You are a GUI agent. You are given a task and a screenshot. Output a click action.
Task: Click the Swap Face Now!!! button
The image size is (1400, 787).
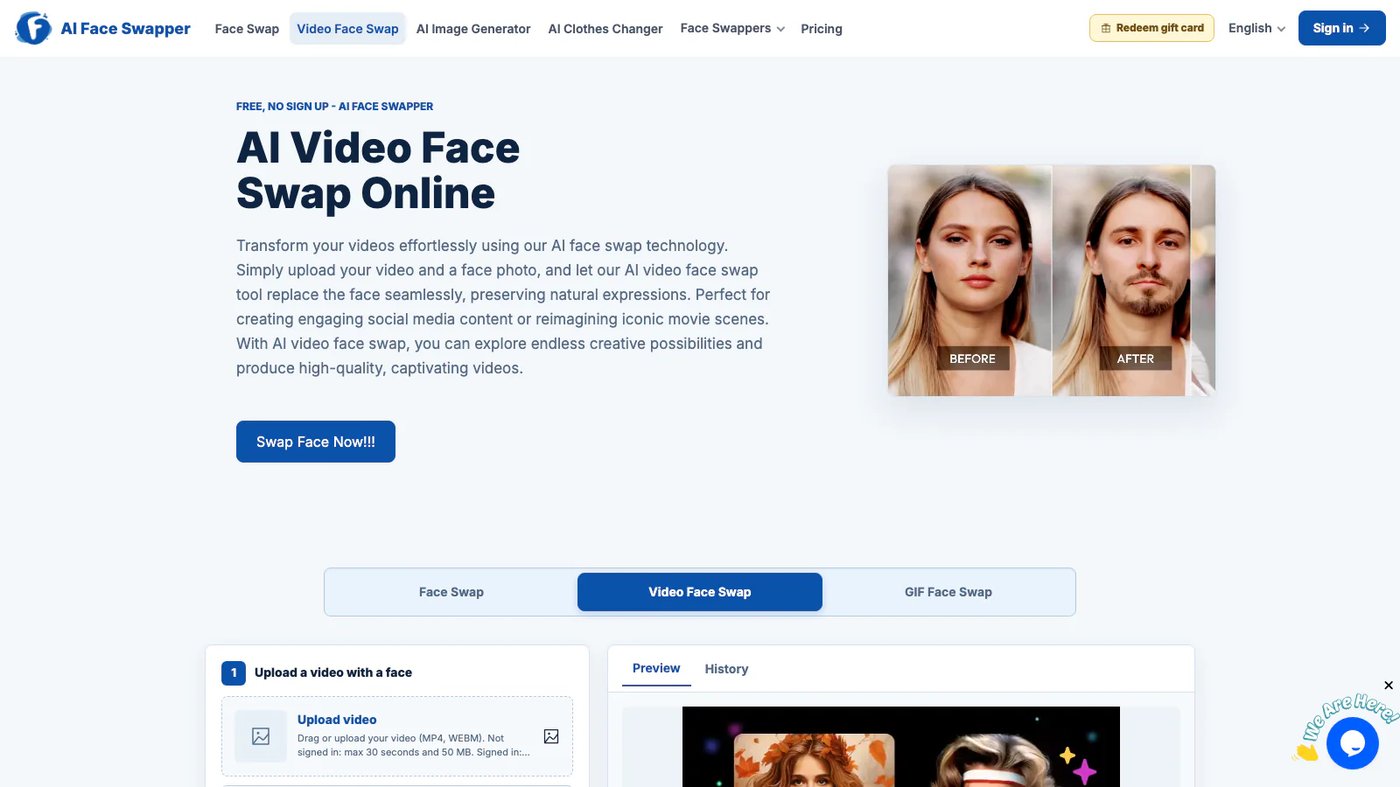click(316, 442)
